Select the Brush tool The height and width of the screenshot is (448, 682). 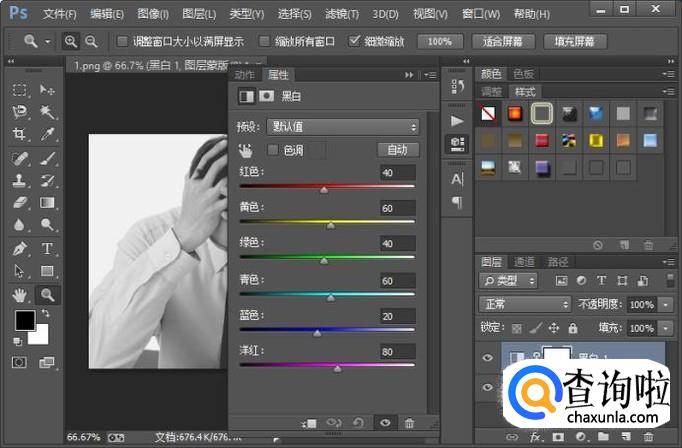click(46, 159)
